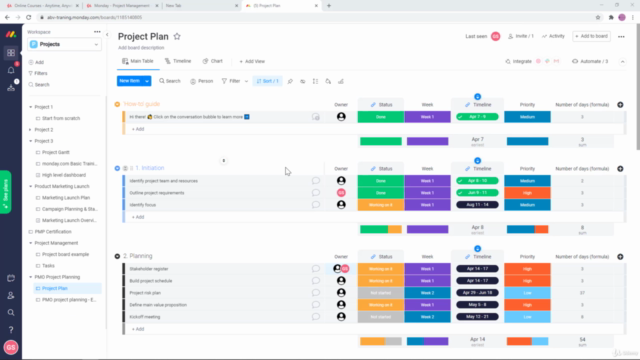The image size is (640, 360).
Task: Open the inbox tray icon
Action: click(11, 87)
